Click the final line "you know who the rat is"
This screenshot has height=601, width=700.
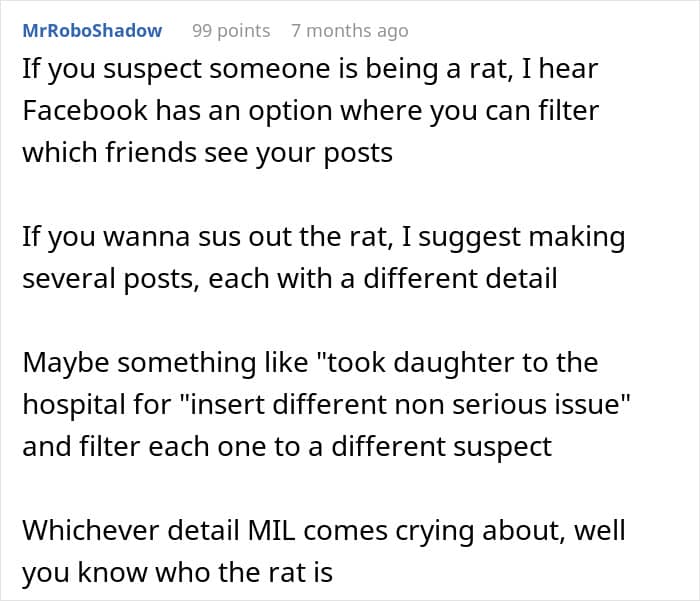click(x=177, y=573)
